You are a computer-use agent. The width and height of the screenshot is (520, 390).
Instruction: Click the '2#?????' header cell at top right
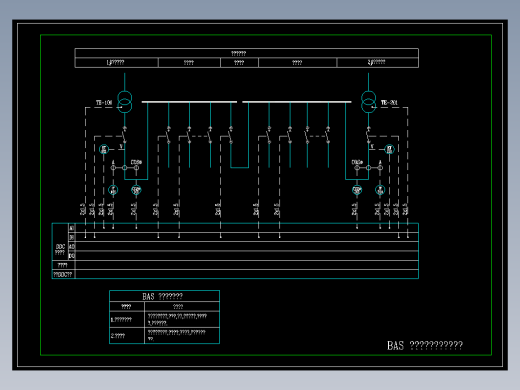tap(377, 63)
